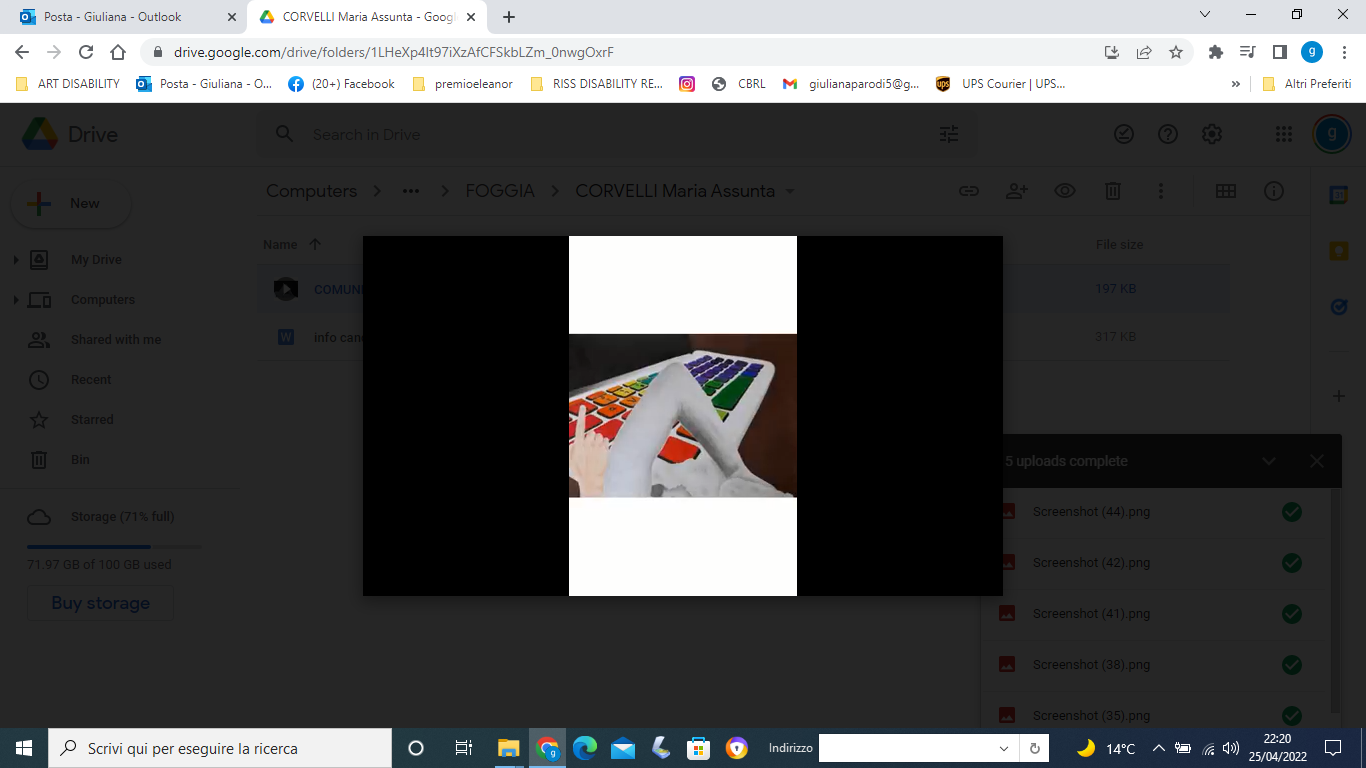1366x768 pixels.
Task: Click search options filter icon
Action: [x=949, y=134]
